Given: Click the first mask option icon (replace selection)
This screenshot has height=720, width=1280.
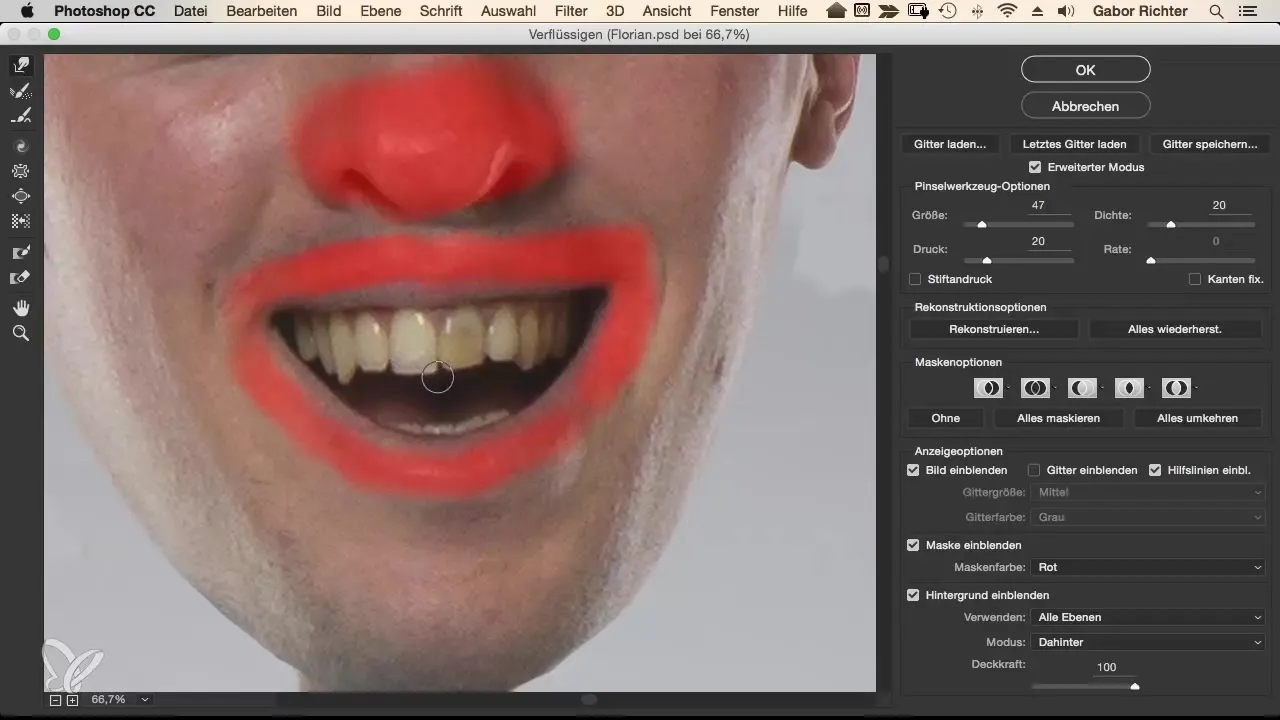Looking at the screenshot, I should 988,387.
